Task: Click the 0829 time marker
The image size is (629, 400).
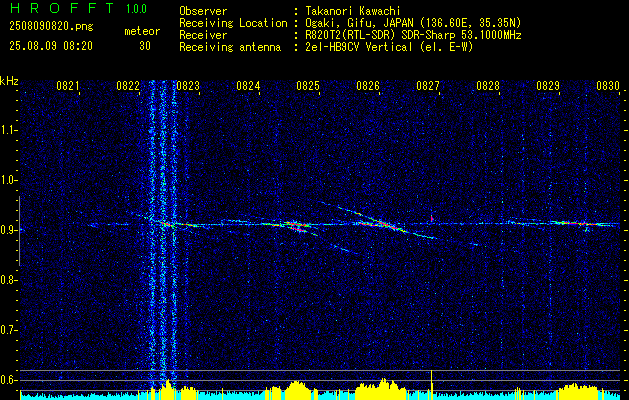Action: pos(548,85)
